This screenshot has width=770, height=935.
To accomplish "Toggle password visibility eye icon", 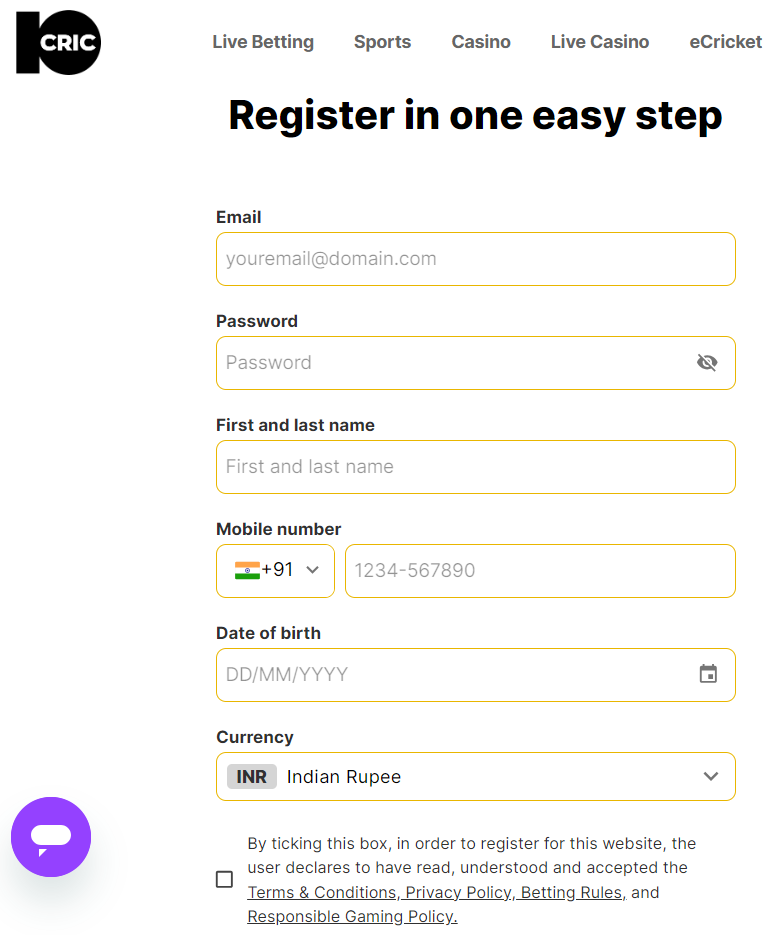I will click(707, 362).
